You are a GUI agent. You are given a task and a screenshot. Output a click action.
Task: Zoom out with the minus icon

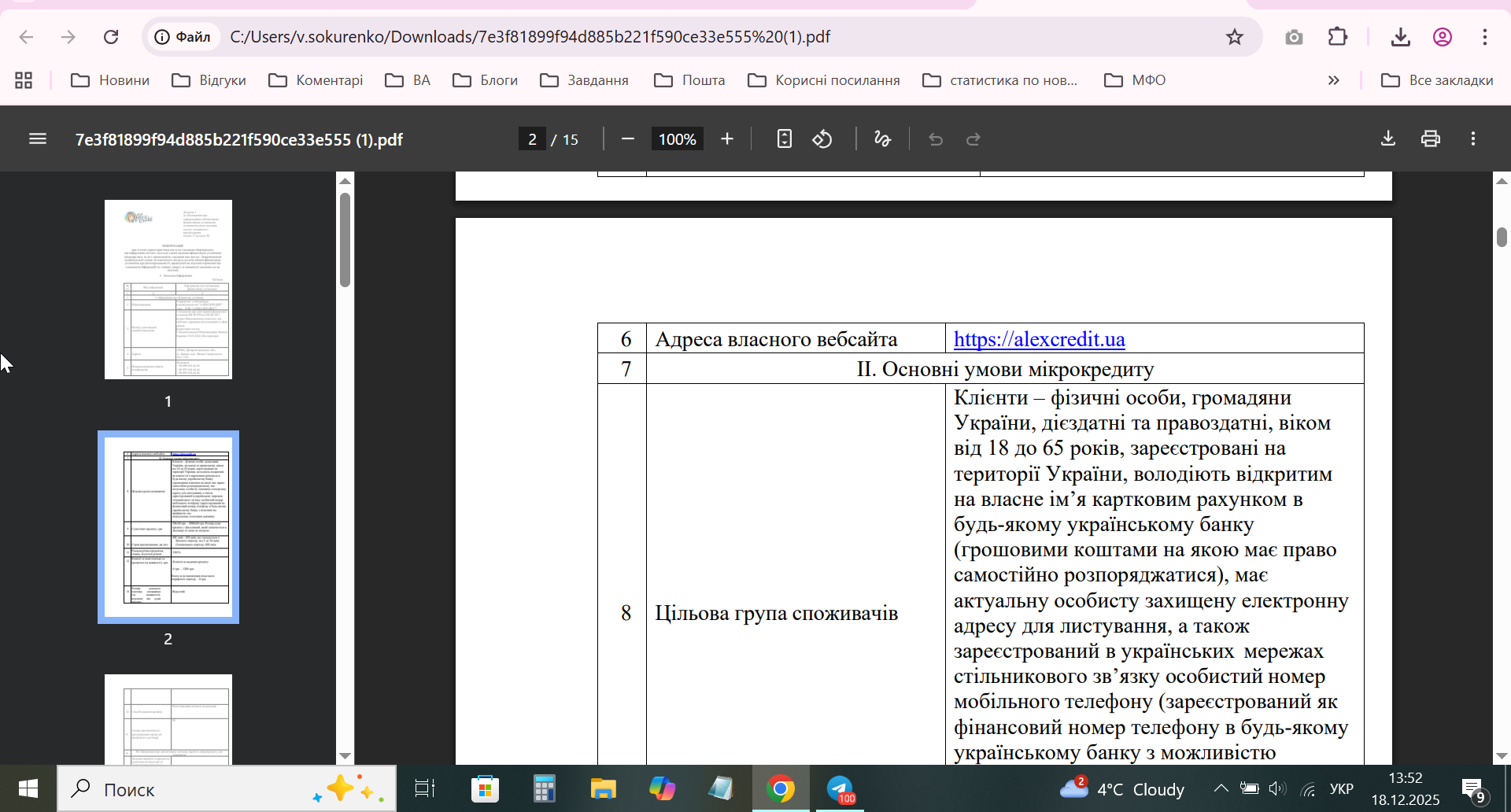(627, 139)
